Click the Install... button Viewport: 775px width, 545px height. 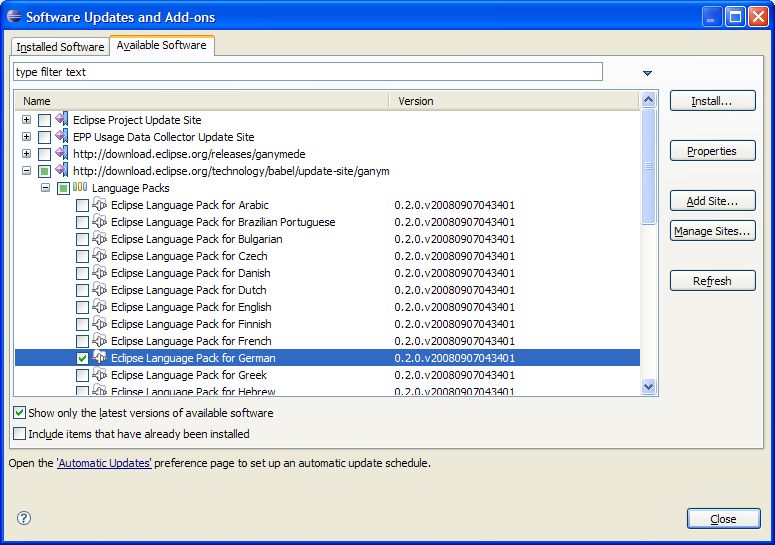tap(712, 101)
